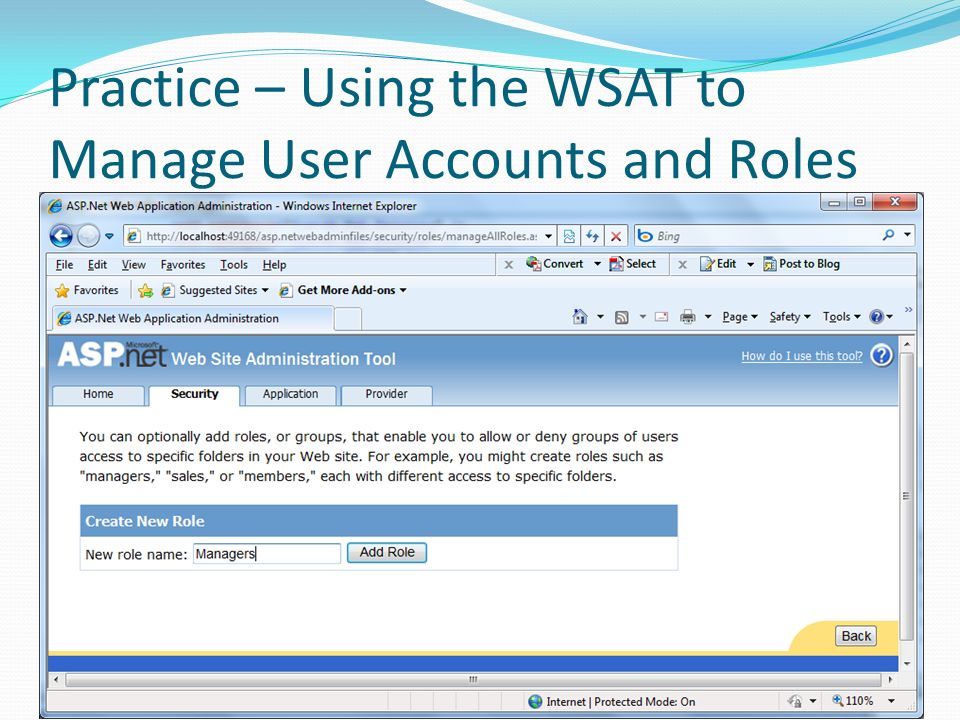
Task: Click the 110% zoom level button
Action: coord(853,700)
